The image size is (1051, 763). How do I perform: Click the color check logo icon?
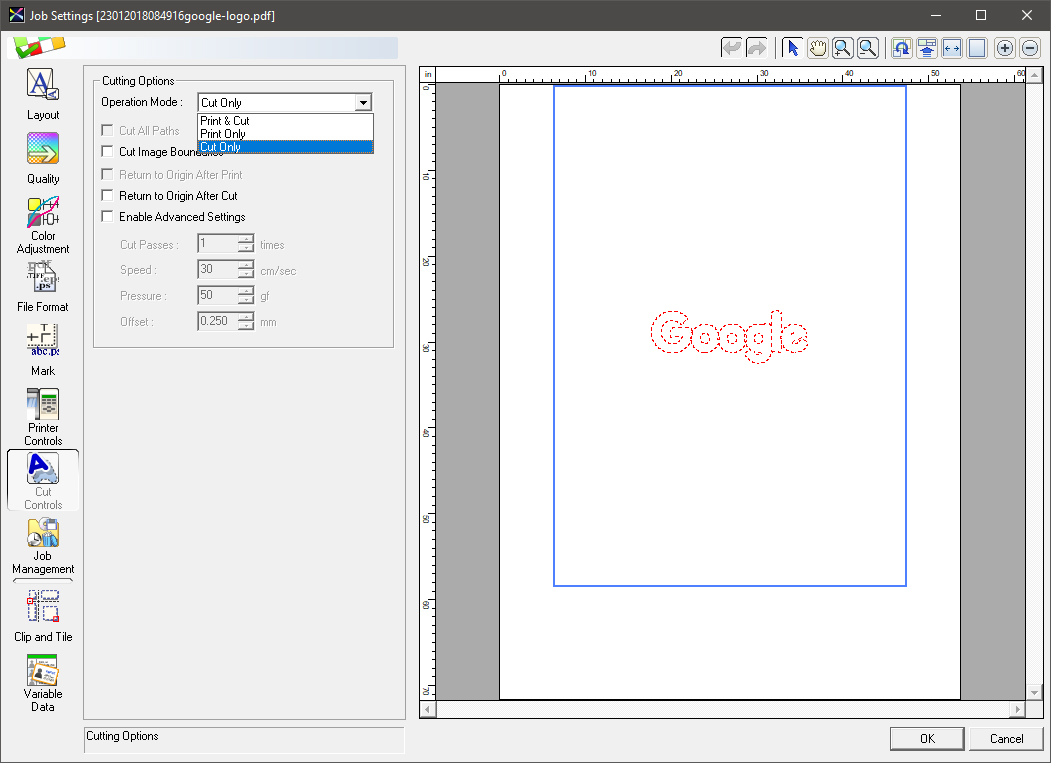(x=40, y=47)
